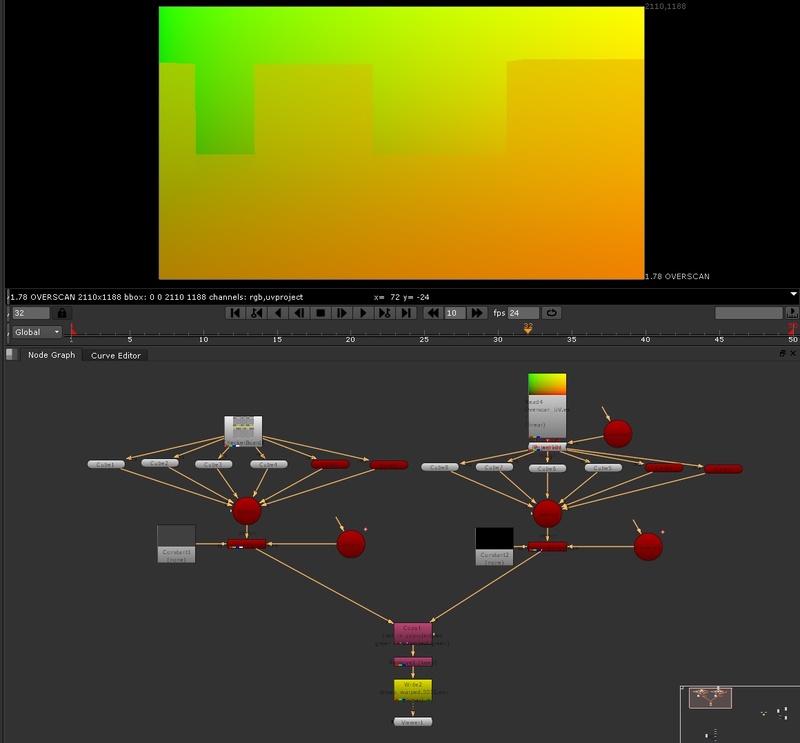Expand the viewer info bar menu arrow
This screenshot has width=800, height=743.
point(793,295)
